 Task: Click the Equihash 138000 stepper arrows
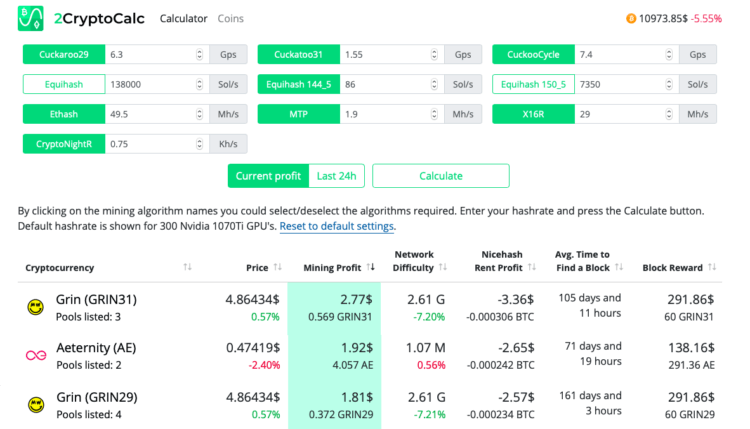click(199, 84)
